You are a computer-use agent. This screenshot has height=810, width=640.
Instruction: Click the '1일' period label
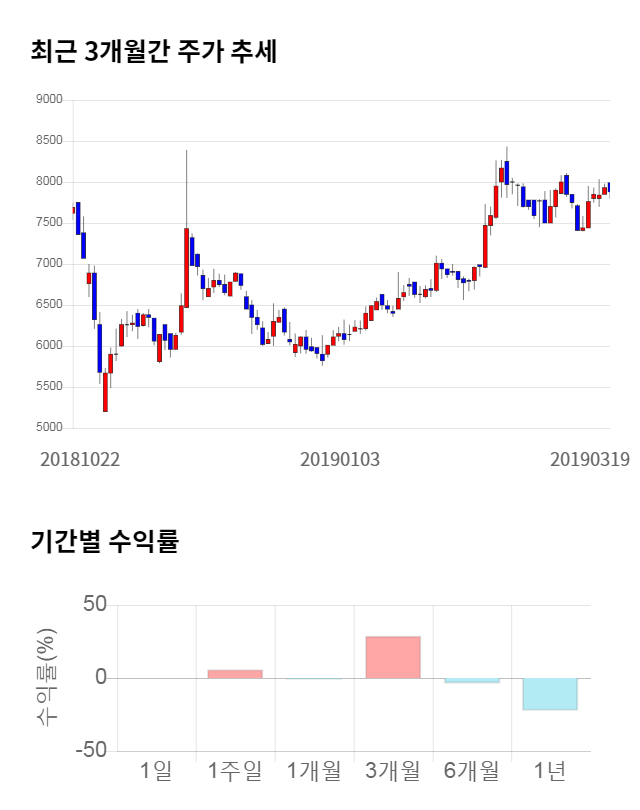coord(156,770)
